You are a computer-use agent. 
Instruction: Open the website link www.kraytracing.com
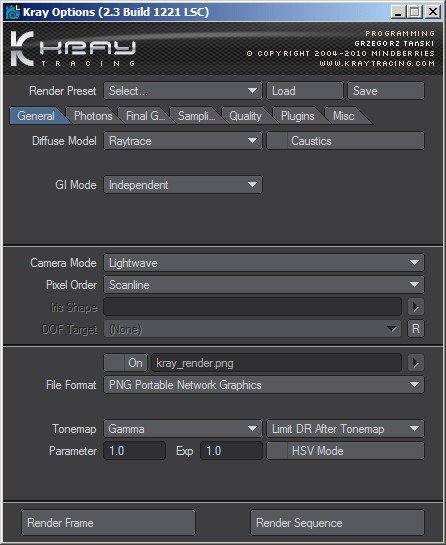tap(377, 64)
